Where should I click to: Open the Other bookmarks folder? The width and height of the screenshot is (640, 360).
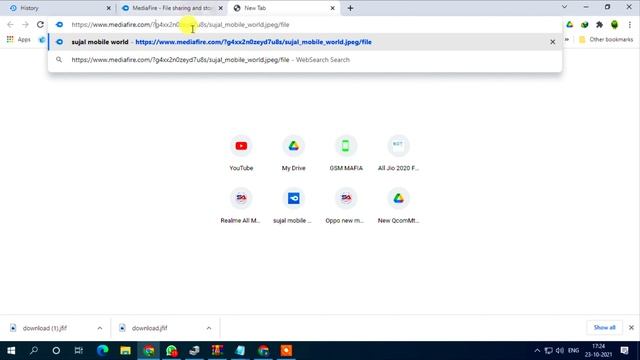point(606,40)
